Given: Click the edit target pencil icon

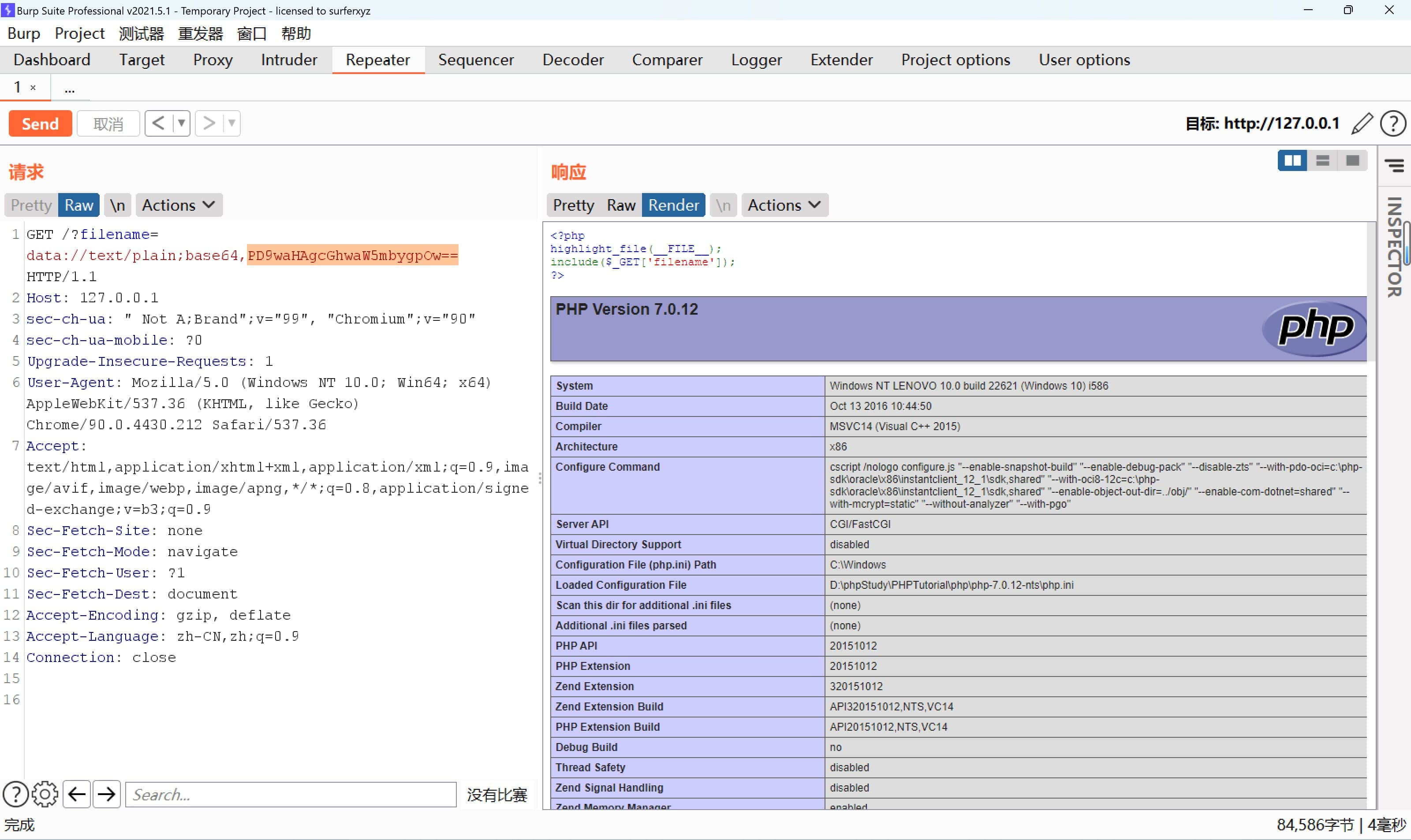Looking at the screenshot, I should pos(1362,123).
